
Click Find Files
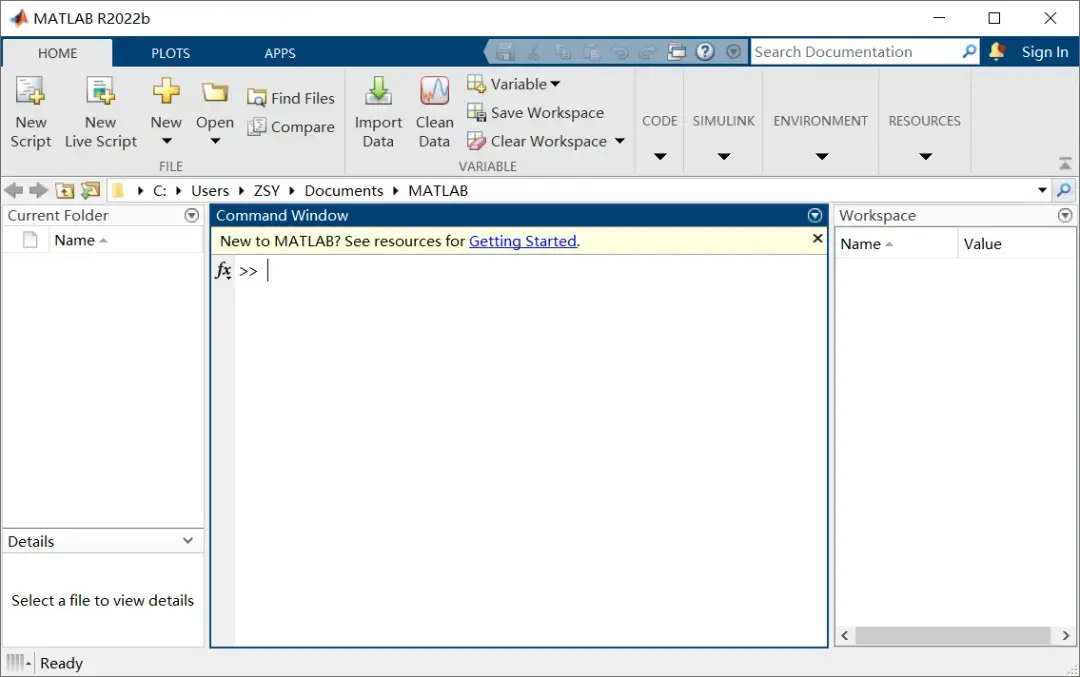291,98
